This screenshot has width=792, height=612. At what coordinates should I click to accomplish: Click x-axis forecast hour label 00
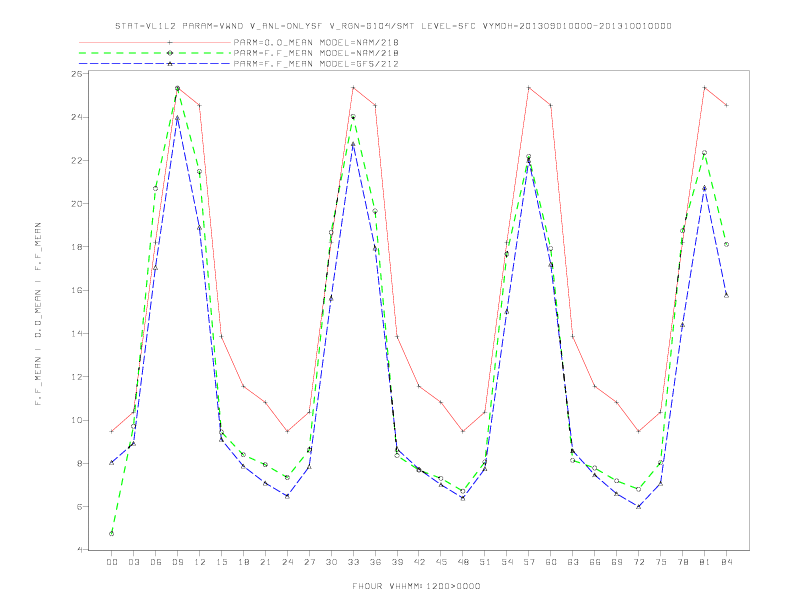pyautogui.click(x=112, y=562)
